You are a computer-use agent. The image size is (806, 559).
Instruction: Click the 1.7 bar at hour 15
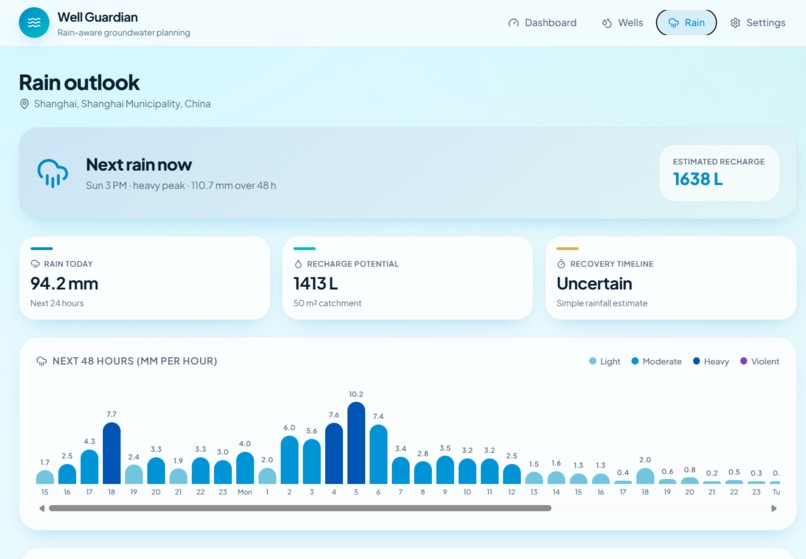45,477
